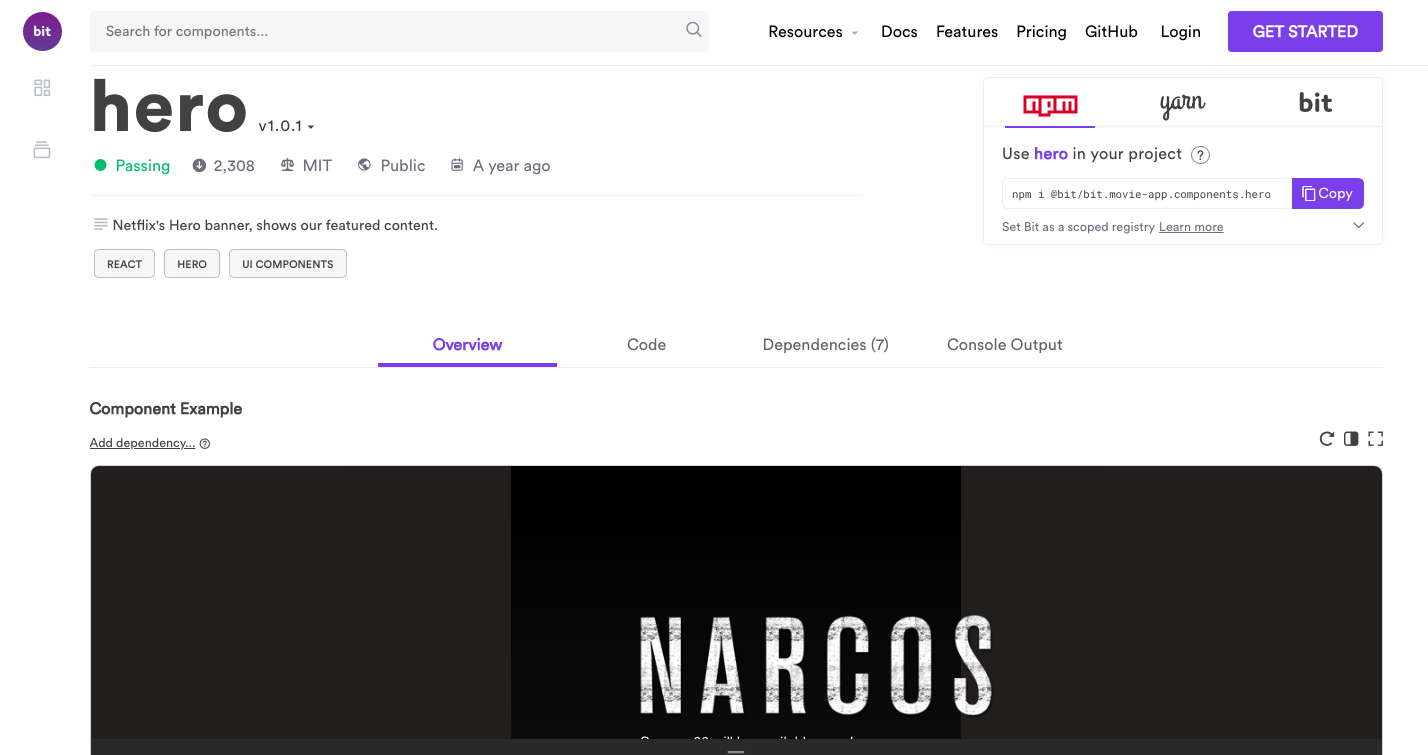The height and width of the screenshot is (755, 1428).
Task: Go to Docs page
Action: pyautogui.click(x=899, y=31)
